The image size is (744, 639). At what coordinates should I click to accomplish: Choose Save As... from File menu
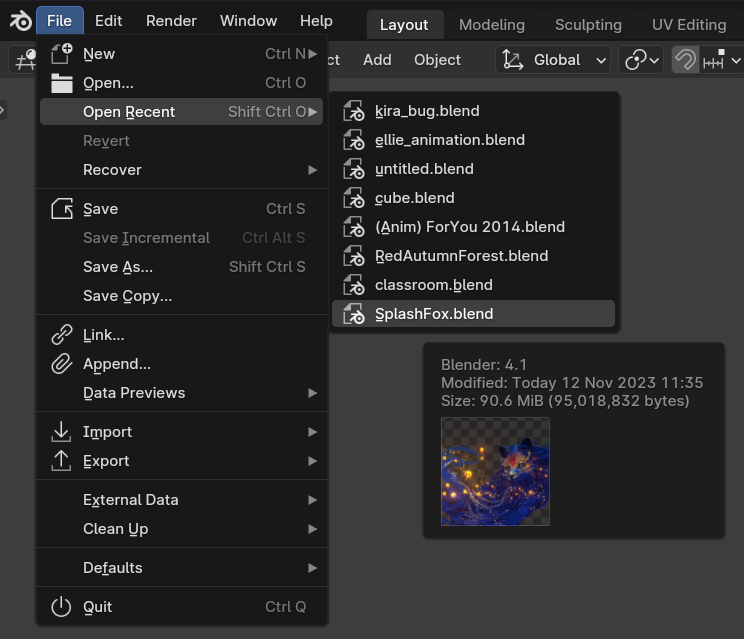pos(182,267)
